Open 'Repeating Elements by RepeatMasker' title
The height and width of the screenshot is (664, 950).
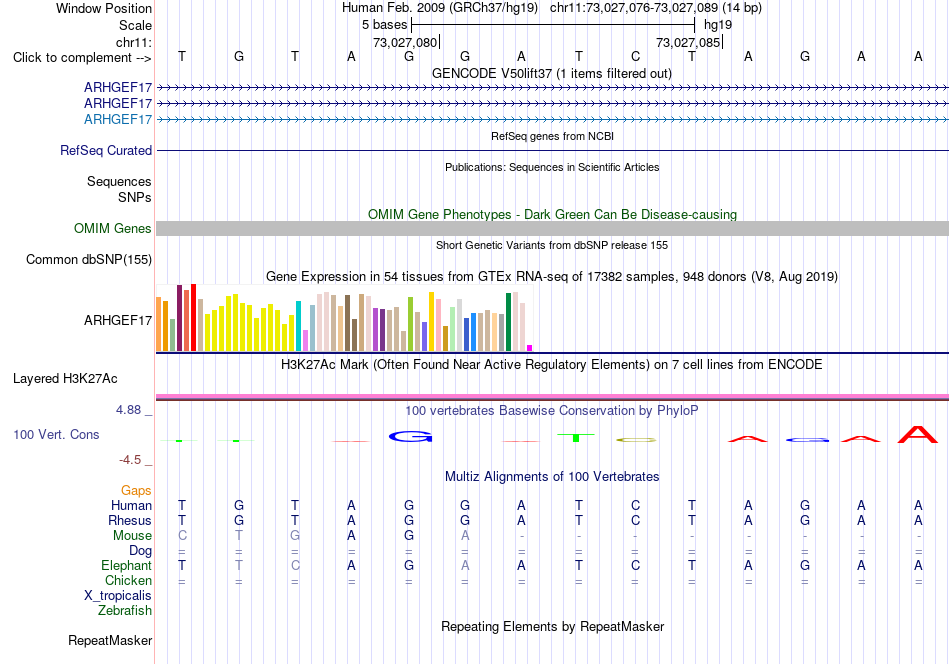point(553,626)
